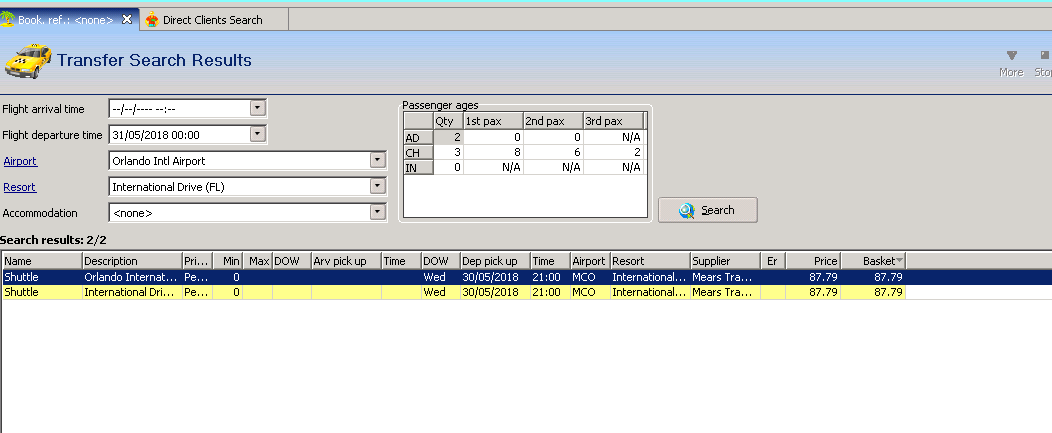Sort by Dep pick up column
Image resolution: width=1052 pixels, height=433 pixels.
tap(496, 261)
